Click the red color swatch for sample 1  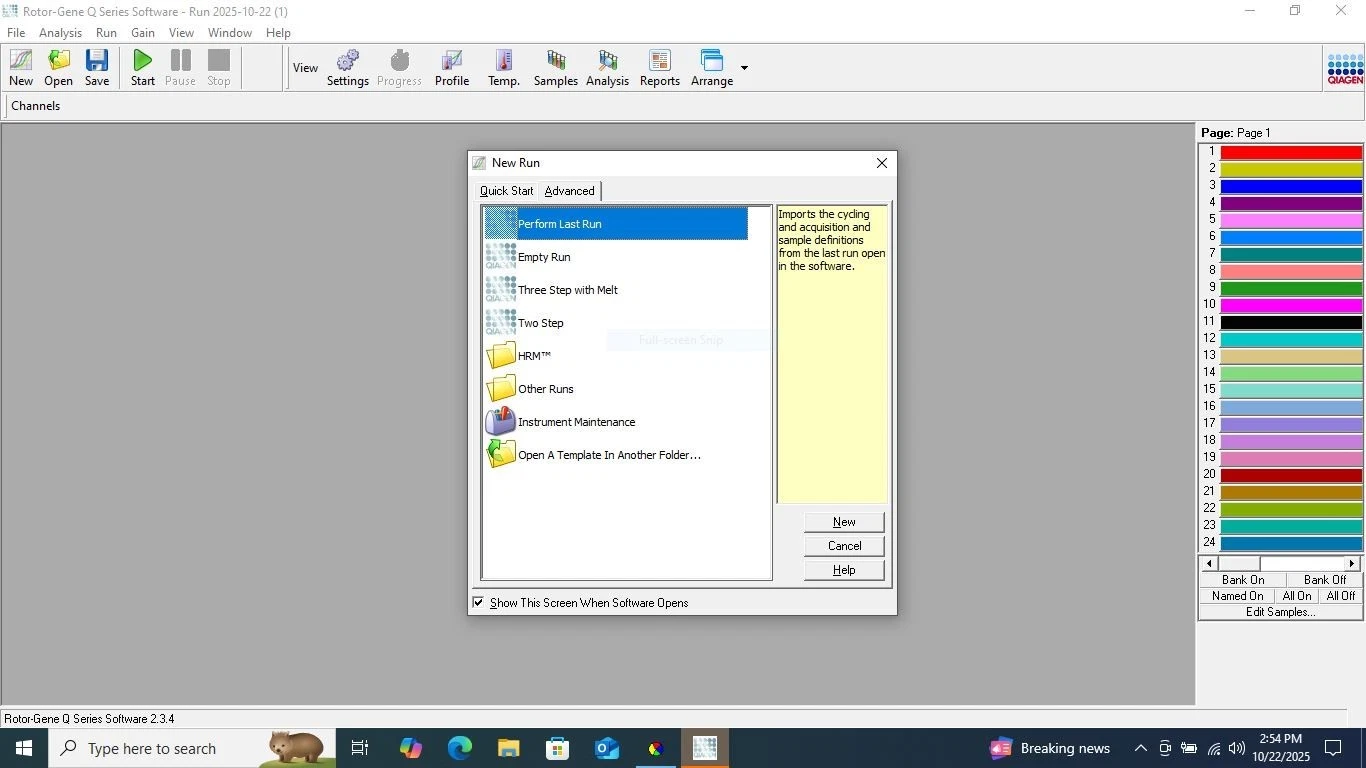(x=1290, y=152)
